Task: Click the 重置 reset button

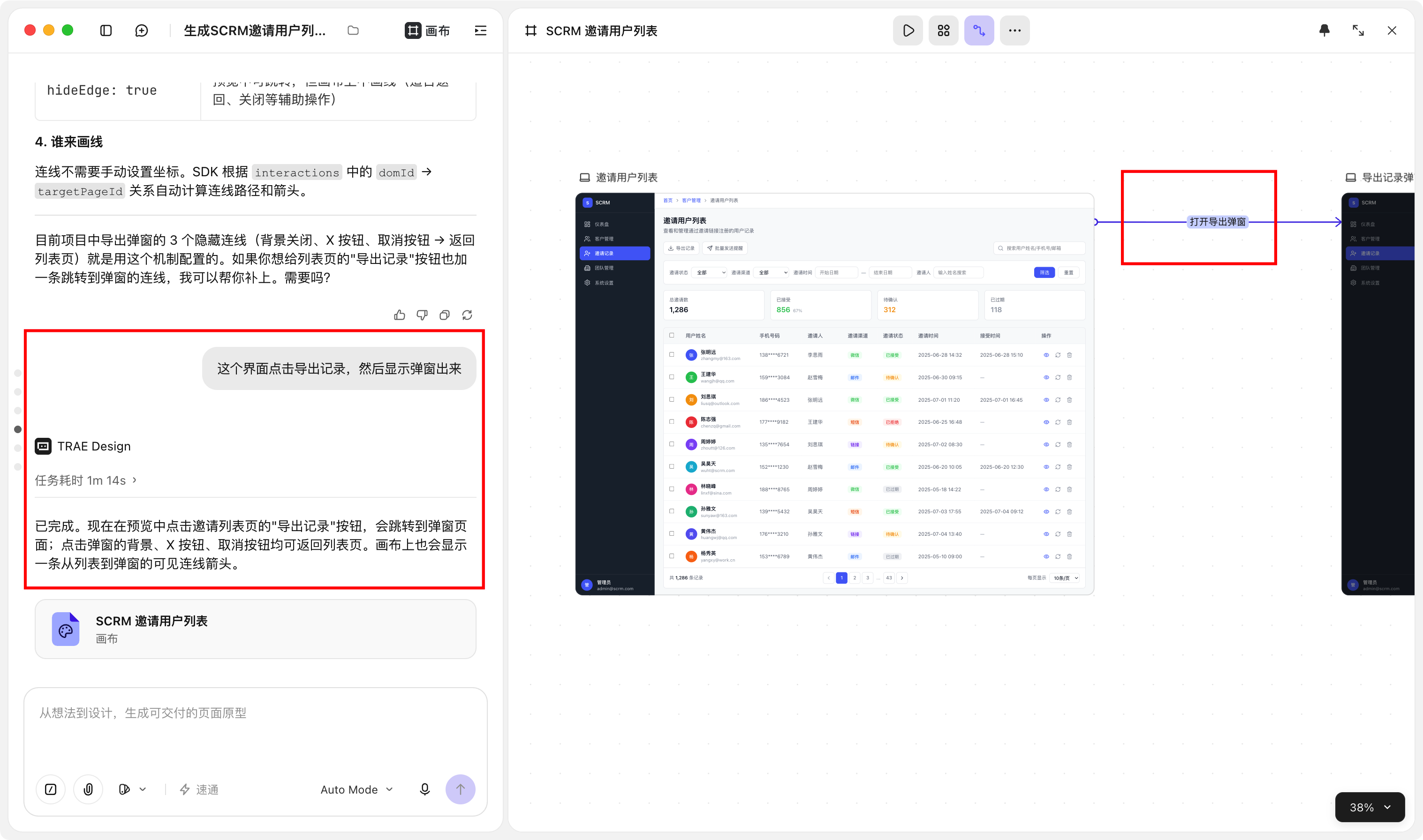Action: (1068, 272)
